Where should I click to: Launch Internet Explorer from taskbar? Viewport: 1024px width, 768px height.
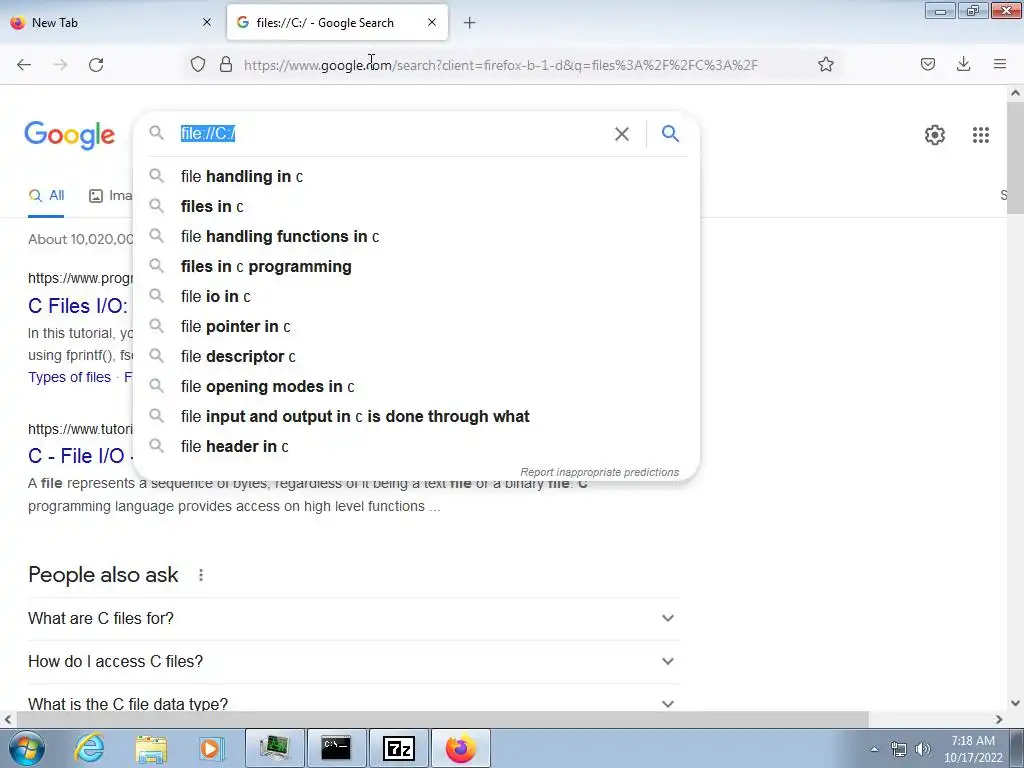click(x=89, y=748)
